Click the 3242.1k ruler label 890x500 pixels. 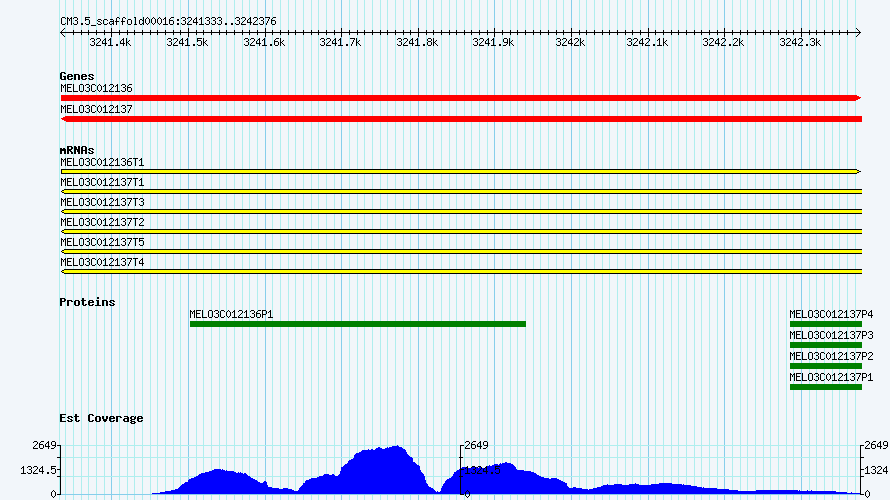coord(647,43)
